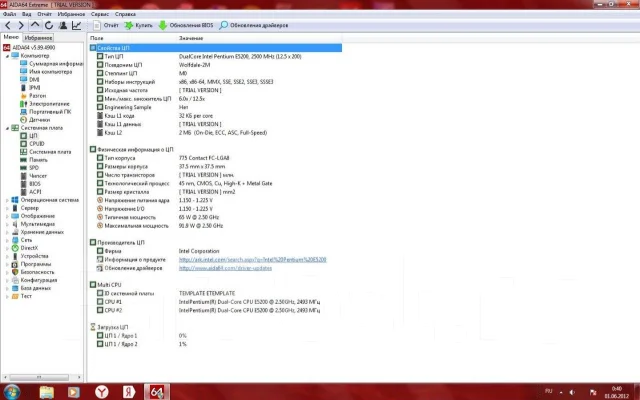
Task: Open the Избранное menu
Action: pyautogui.click(x=71, y=14)
